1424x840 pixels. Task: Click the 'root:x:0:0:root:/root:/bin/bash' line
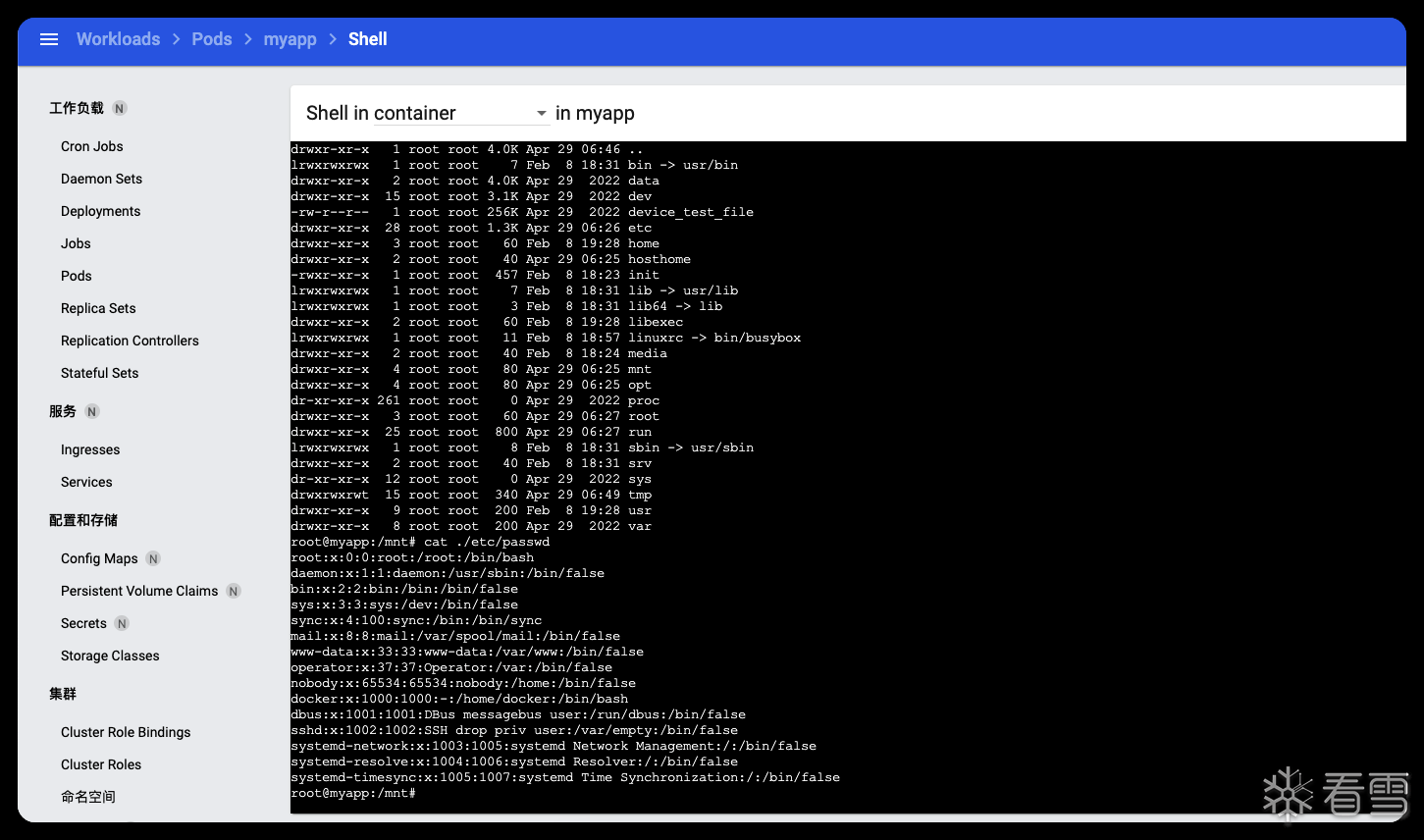[412, 557]
